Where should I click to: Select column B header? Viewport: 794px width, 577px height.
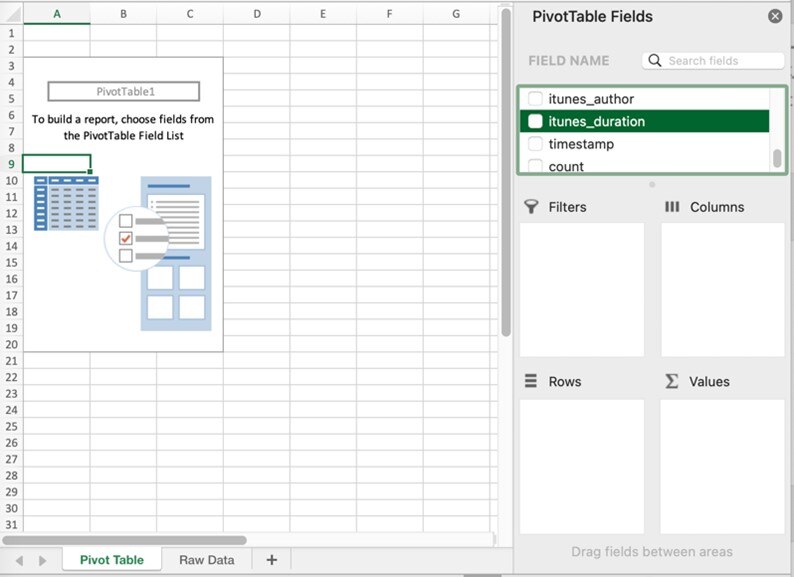[124, 14]
